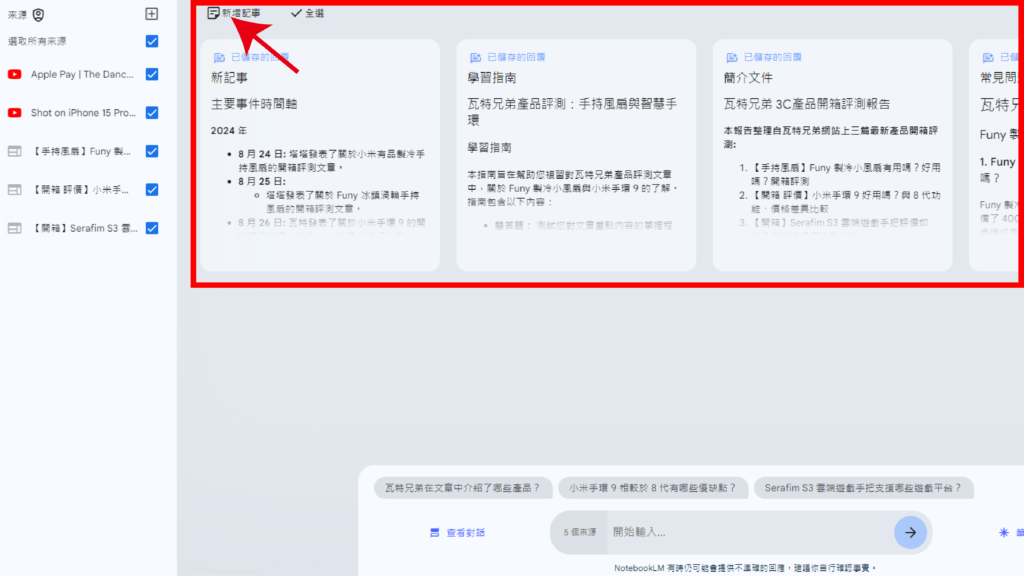
Task: Click the sparkle icon at right of chat bar
Action: [1004, 533]
